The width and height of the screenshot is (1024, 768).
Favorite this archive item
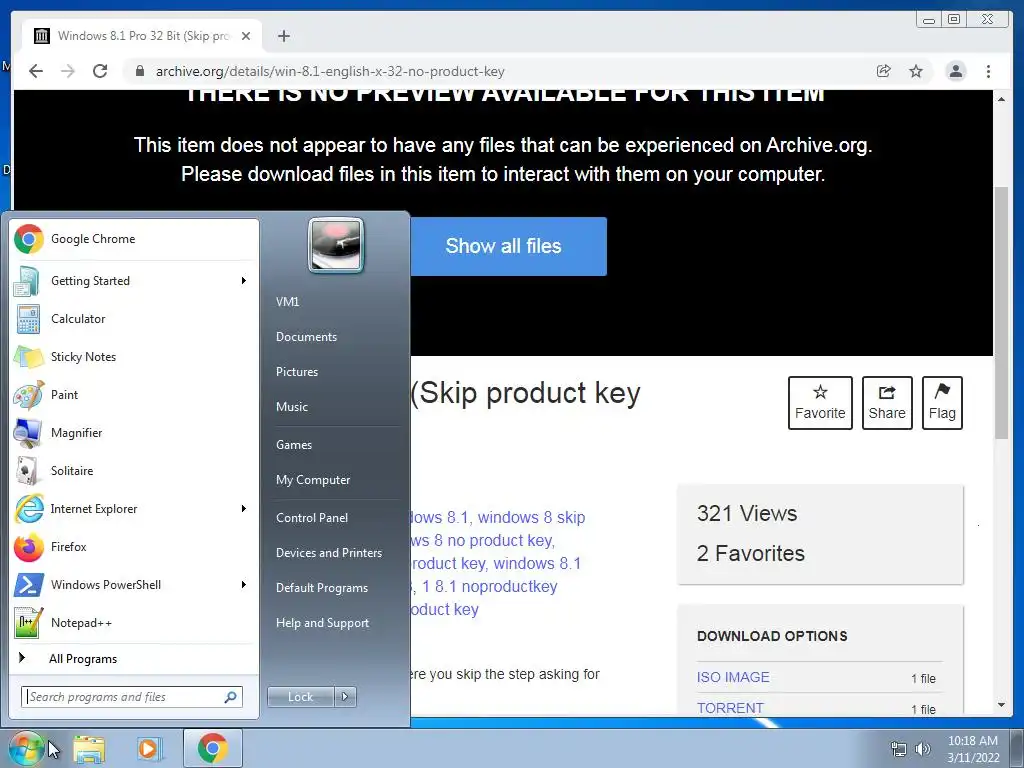point(820,403)
